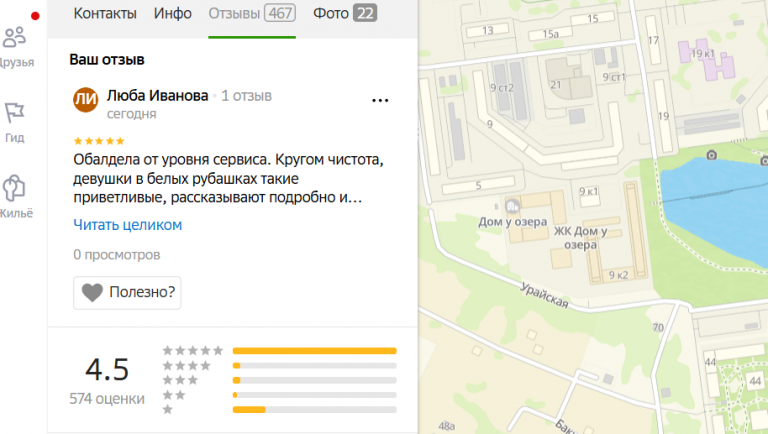Open the Friends sidebar icon

point(15,38)
